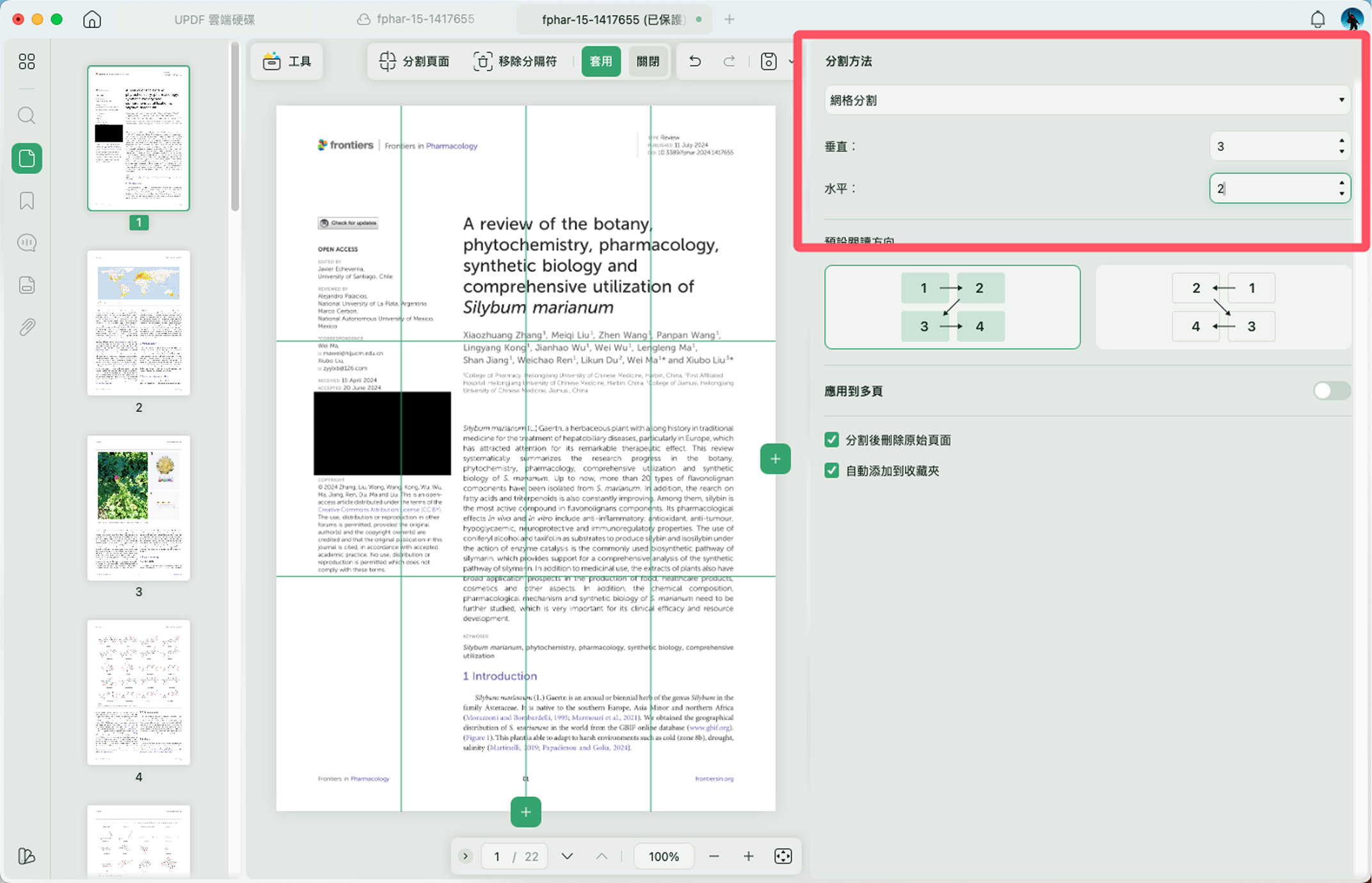Click the current page number field
The width and height of the screenshot is (1372, 883).
497,856
